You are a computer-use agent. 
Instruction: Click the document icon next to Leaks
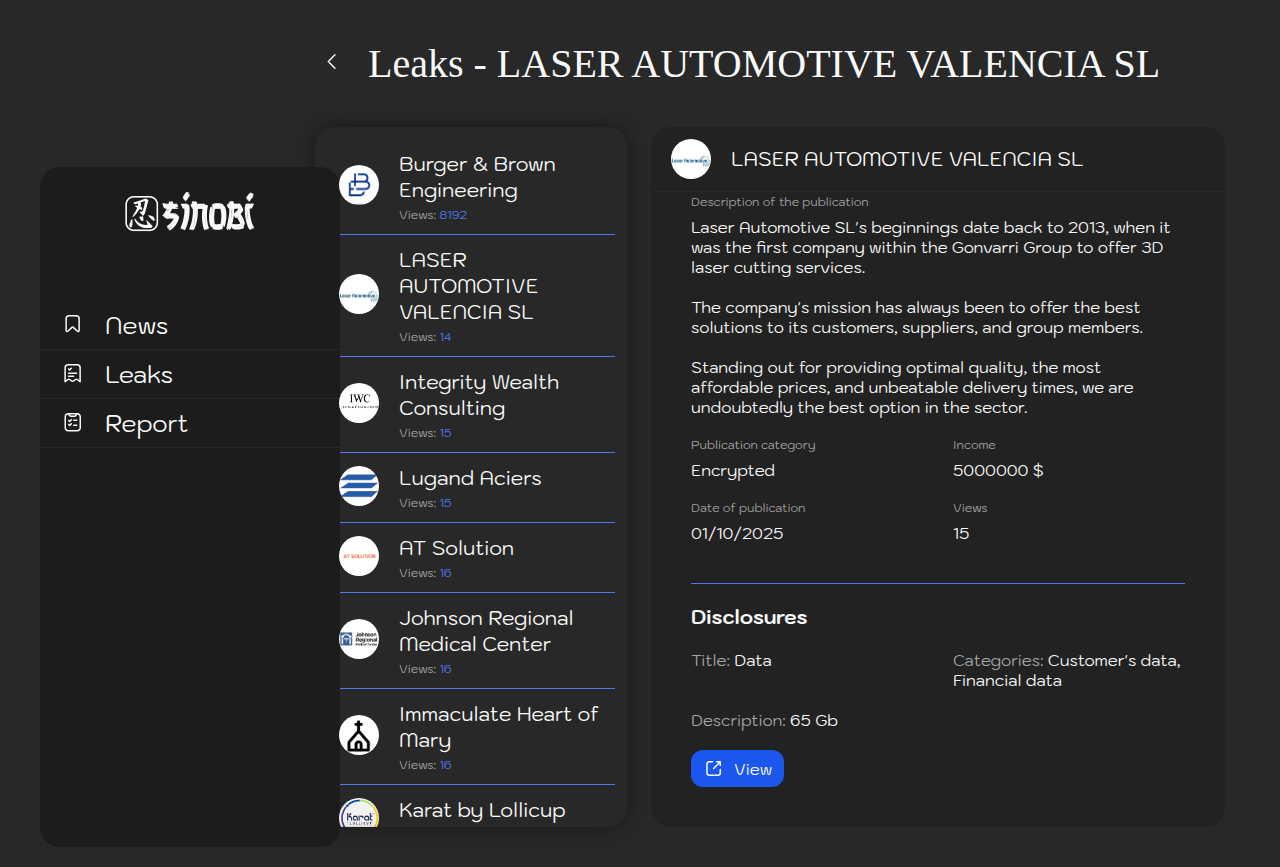[72, 374]
